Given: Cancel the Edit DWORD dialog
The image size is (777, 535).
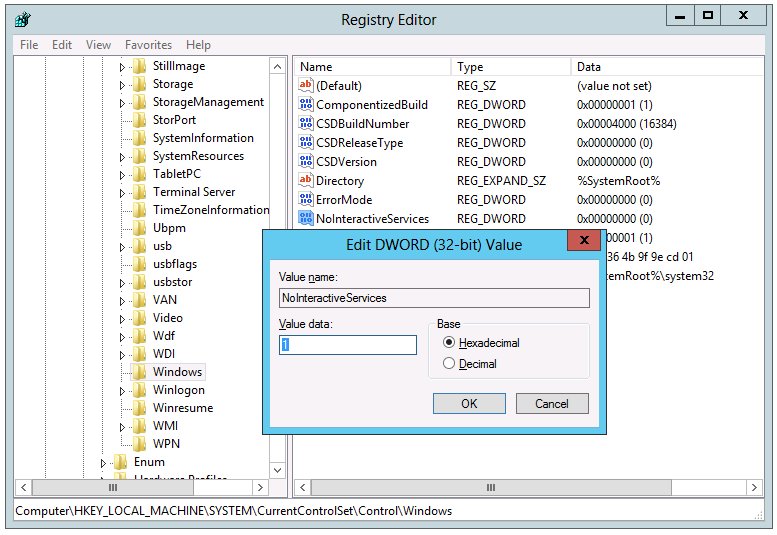Looking at the screenshot, I should (x=551, y=404).
